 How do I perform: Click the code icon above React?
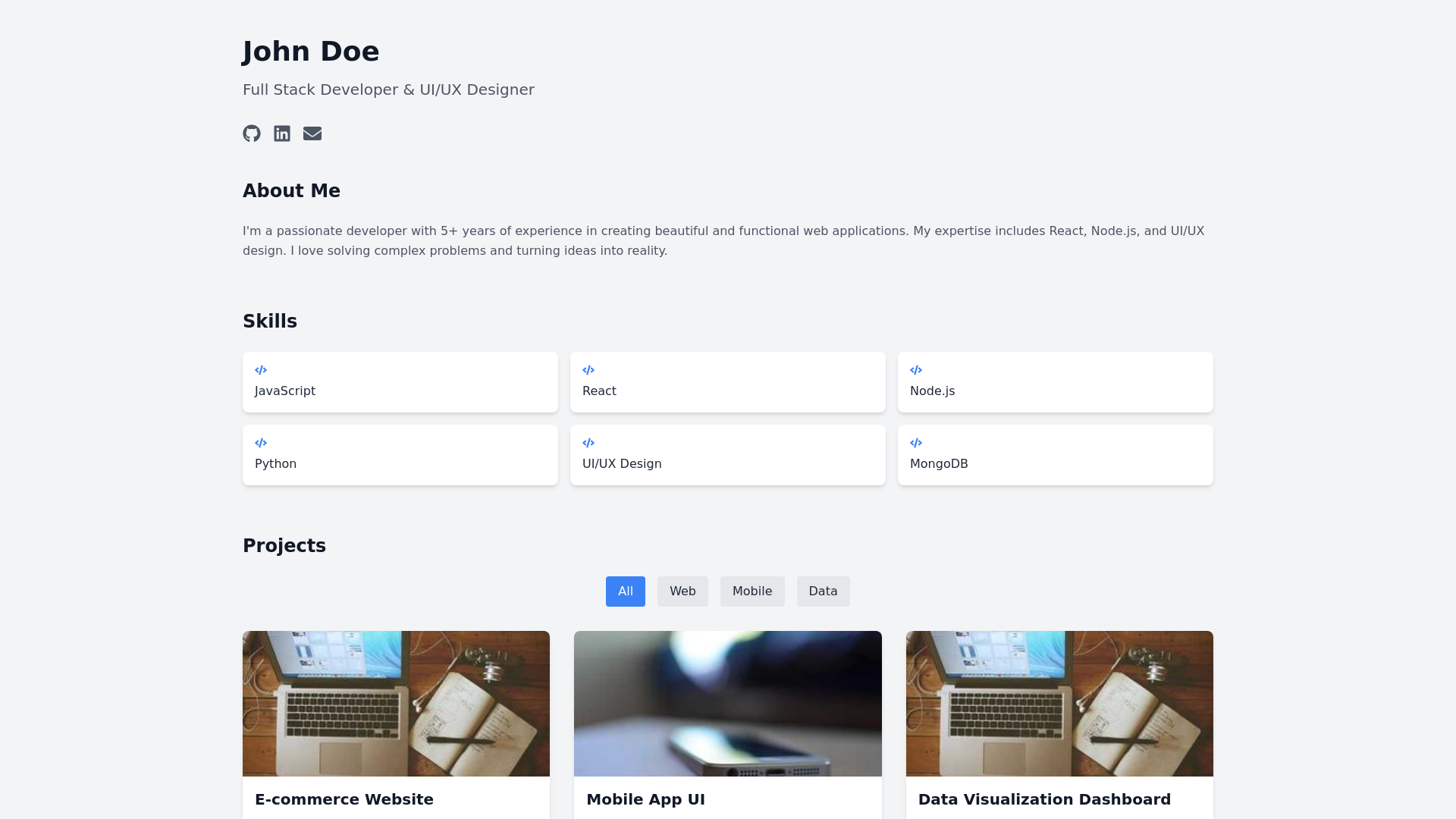pyautogui.click(x=588, y=370)
